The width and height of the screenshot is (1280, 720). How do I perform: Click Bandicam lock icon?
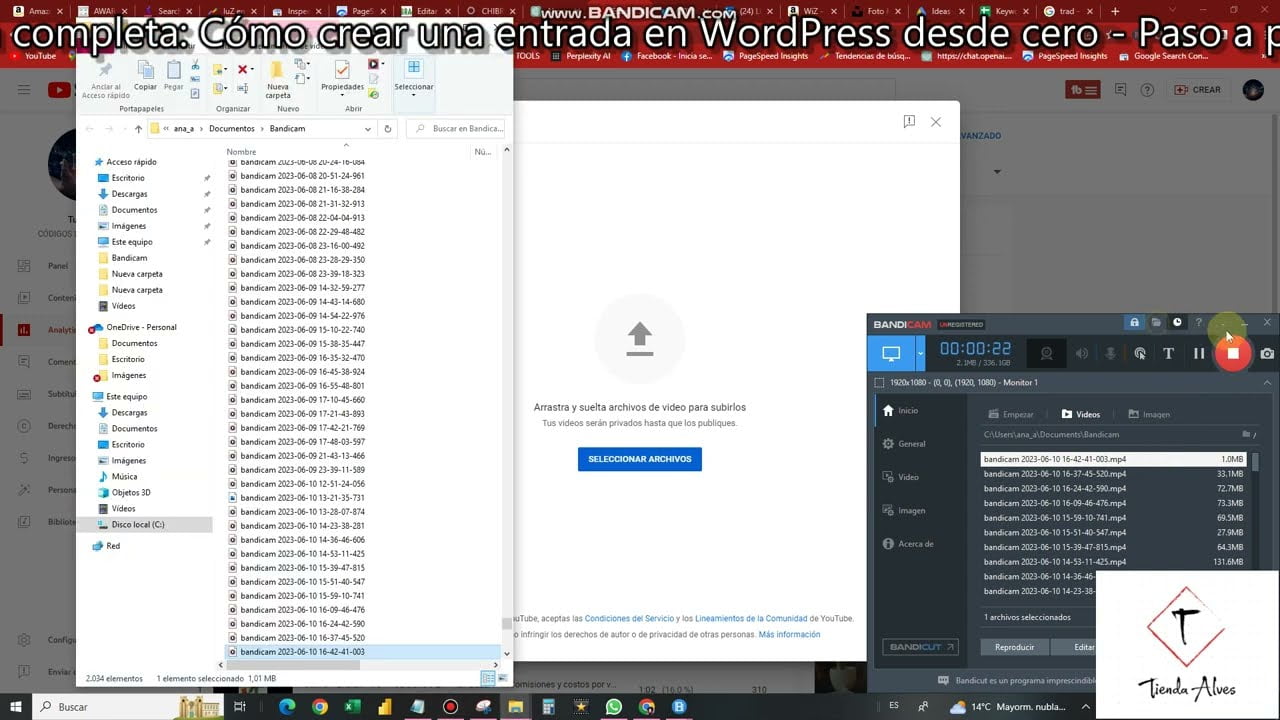pos(1134,323)
